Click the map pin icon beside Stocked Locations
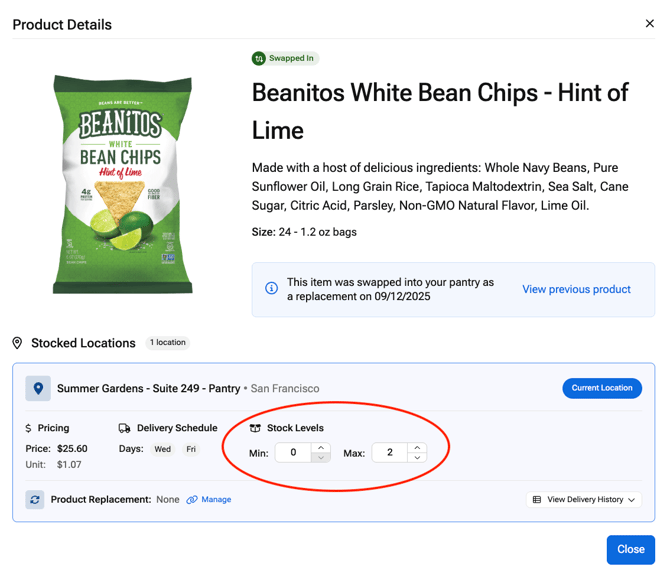 point(17,343)
